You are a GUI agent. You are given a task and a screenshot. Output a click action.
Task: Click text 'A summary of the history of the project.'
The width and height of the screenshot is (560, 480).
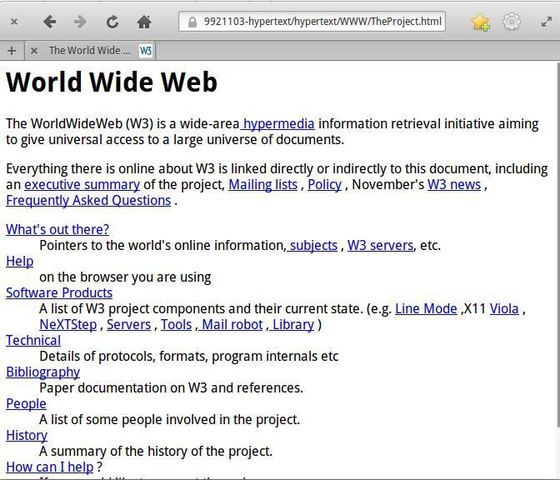tap(156, 451)
